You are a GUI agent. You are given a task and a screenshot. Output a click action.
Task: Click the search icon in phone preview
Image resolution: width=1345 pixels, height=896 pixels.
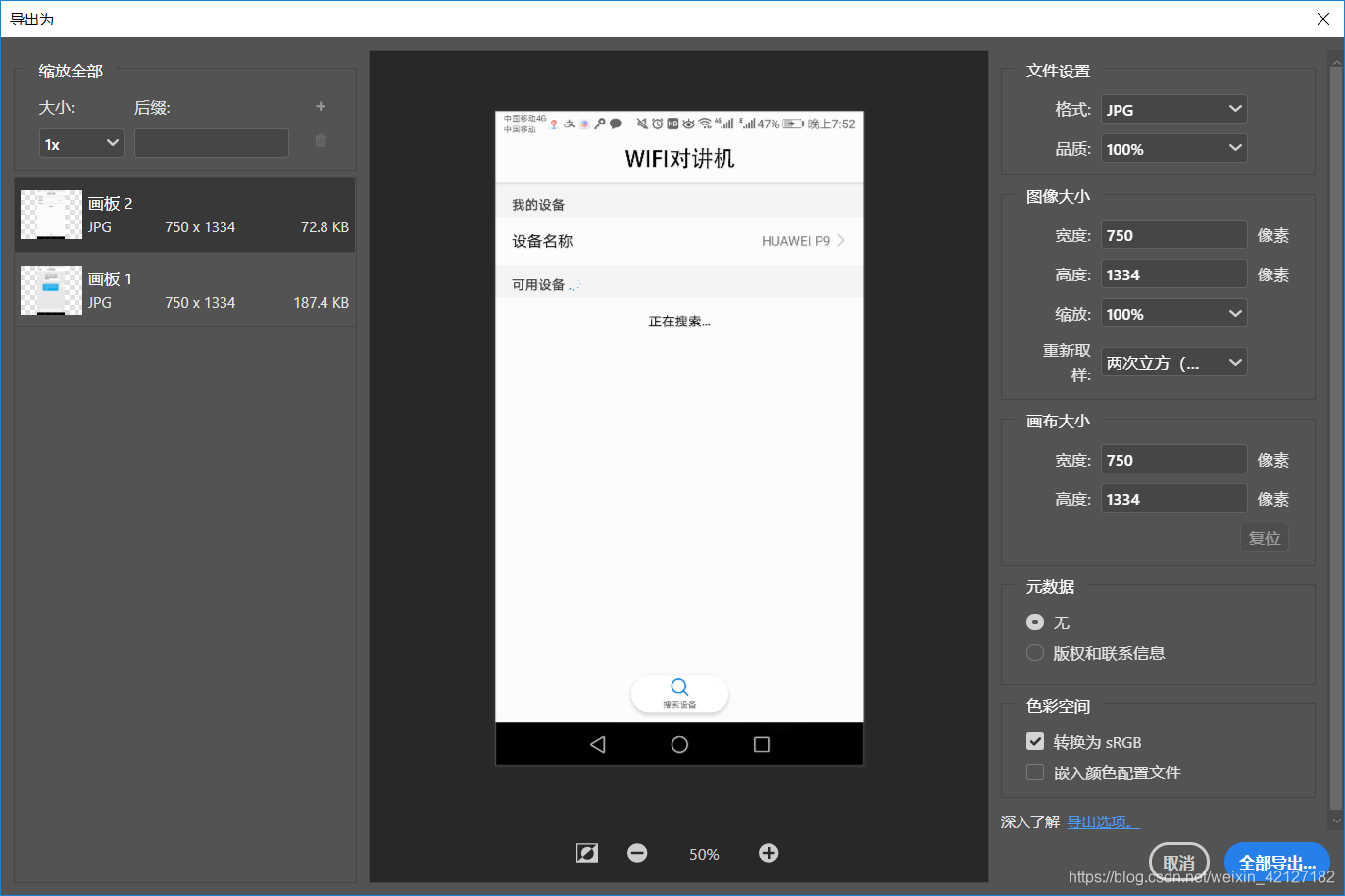pos(679,687)
